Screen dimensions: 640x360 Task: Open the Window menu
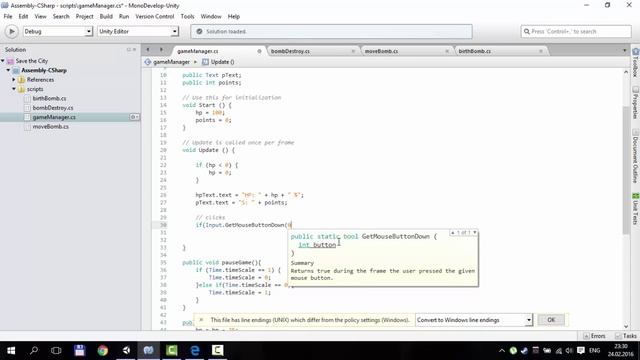211,16
